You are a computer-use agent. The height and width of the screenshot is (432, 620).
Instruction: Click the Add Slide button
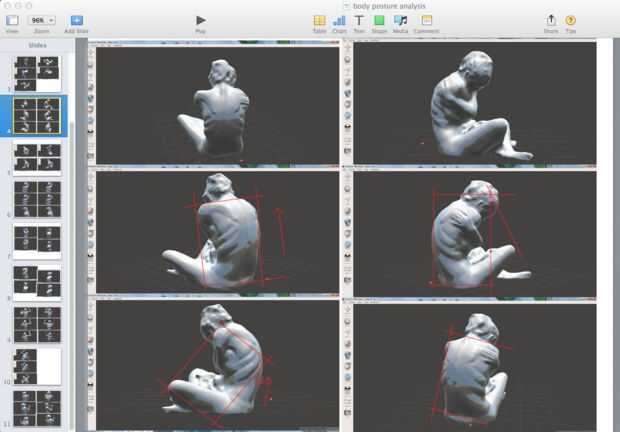(x=77, y=21)
